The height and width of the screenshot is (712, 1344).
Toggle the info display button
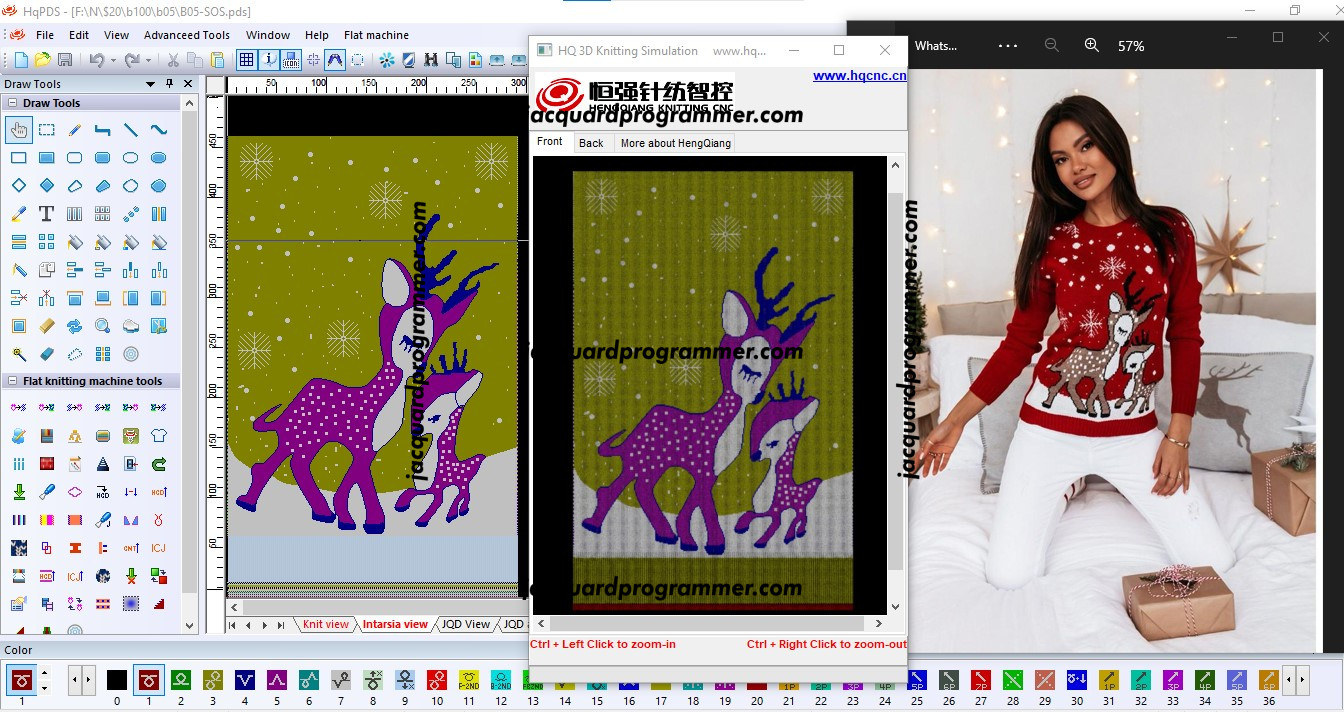coord(269,60)
